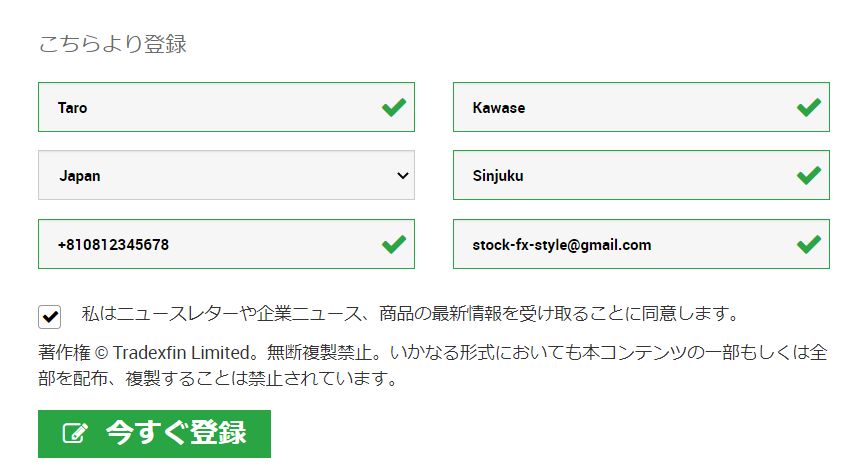847x475 pixels.
Task: Select the Sinjuku city input field
Action: pos(620,175)
